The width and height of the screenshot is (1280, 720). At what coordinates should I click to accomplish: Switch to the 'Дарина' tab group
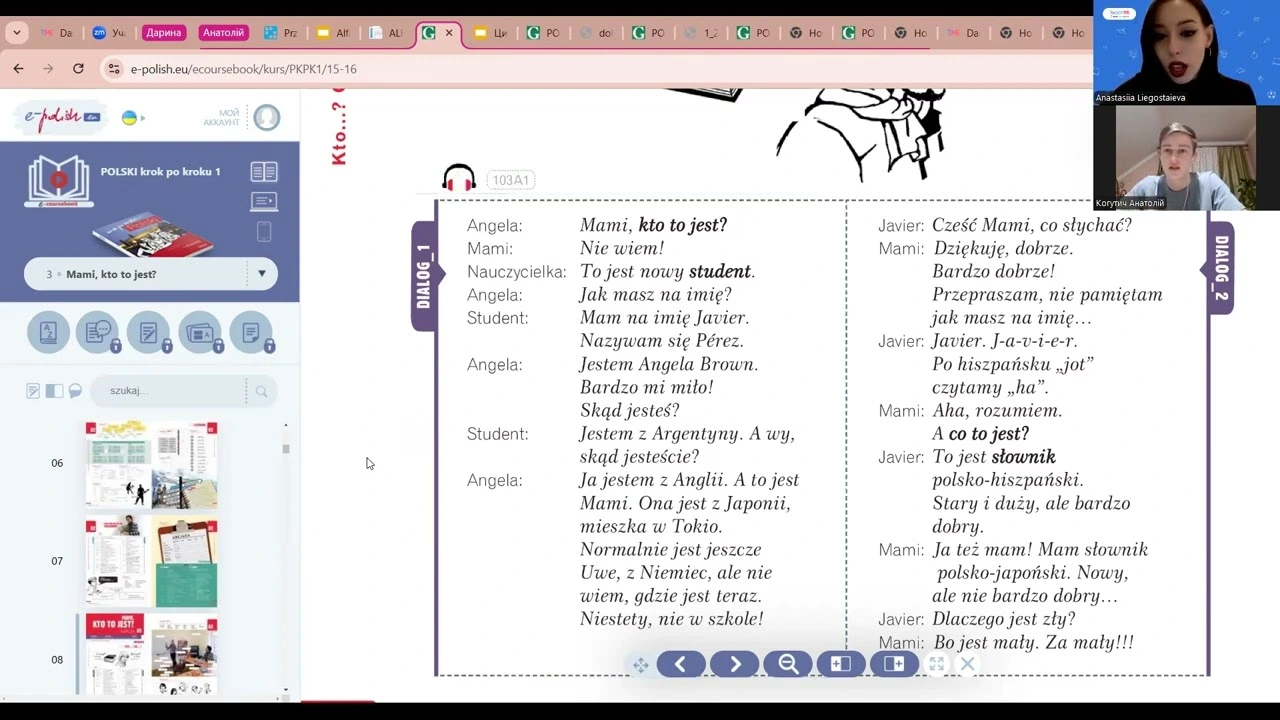163,33
